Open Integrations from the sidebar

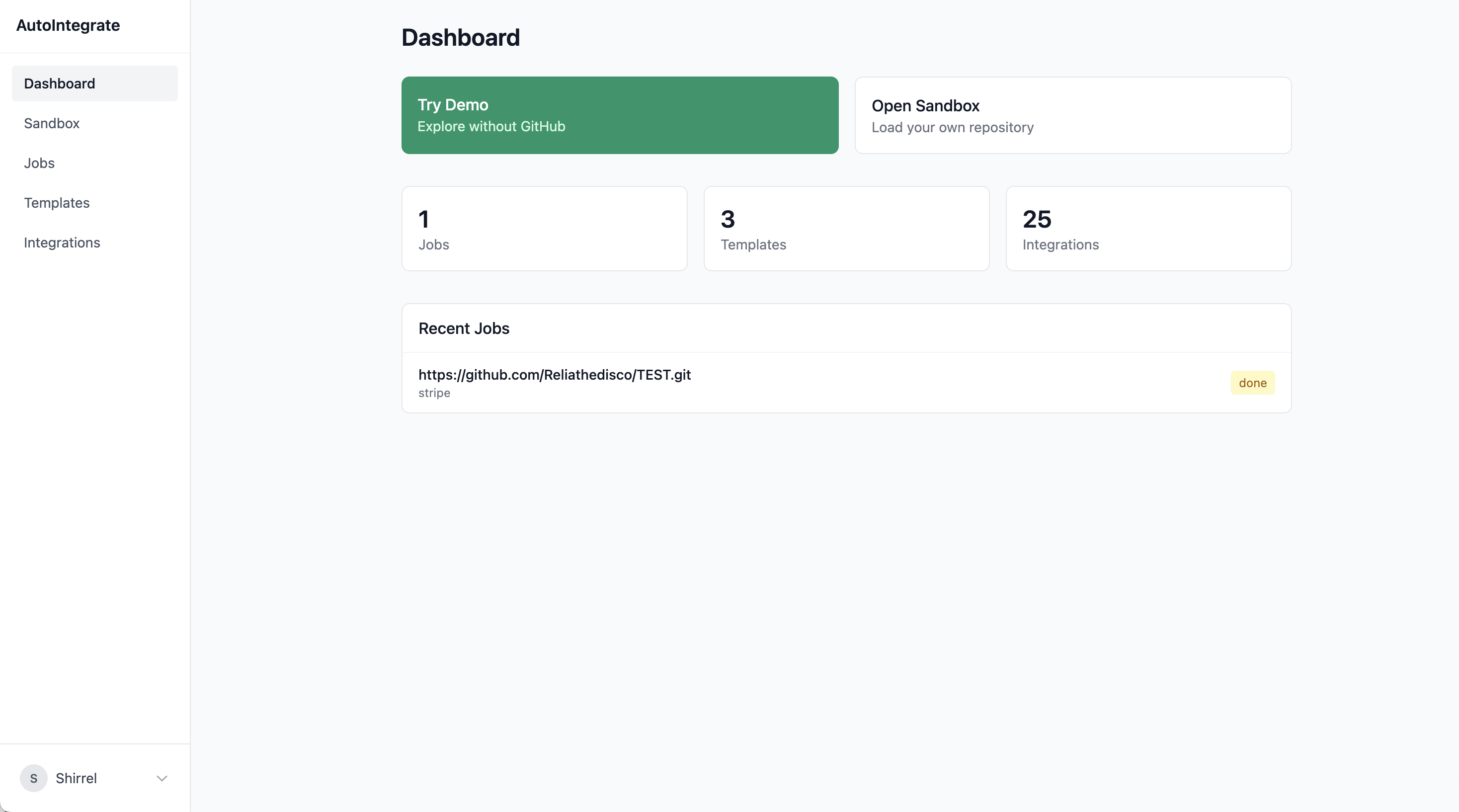pos(62,243)
